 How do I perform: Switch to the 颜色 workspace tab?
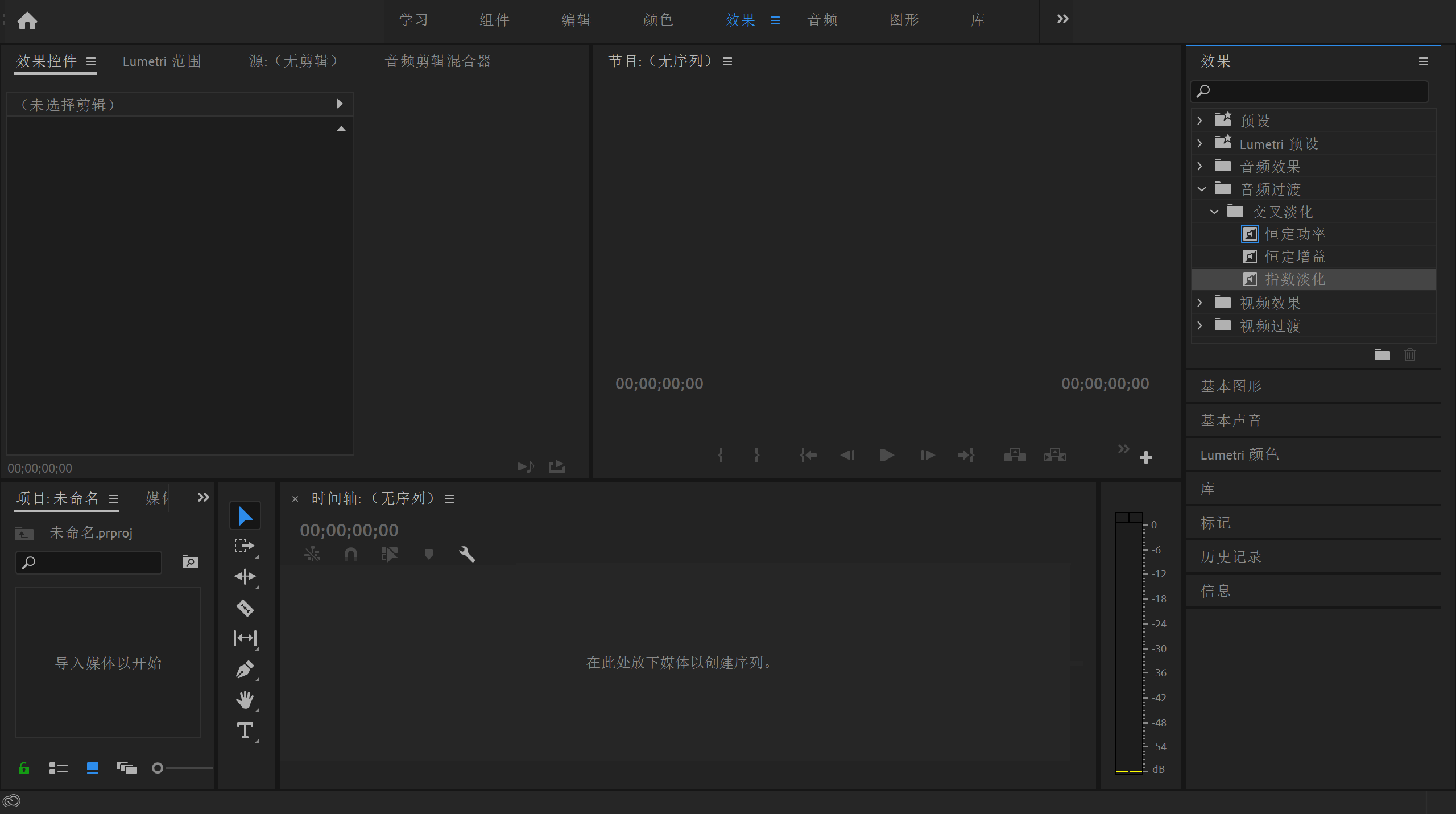pos(657,20)
